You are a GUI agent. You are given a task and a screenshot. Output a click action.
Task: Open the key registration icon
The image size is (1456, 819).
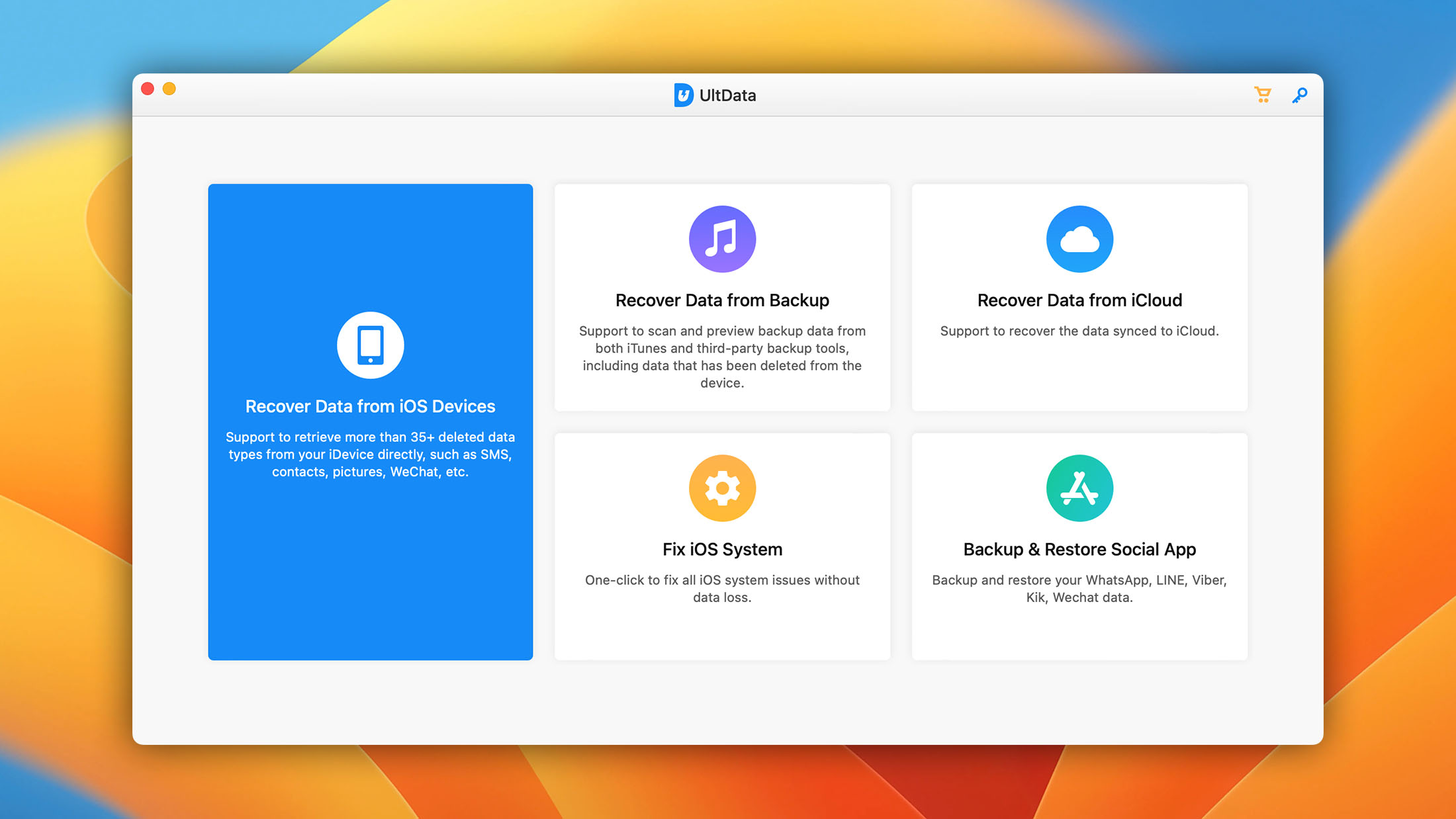tap(1300, 95)
